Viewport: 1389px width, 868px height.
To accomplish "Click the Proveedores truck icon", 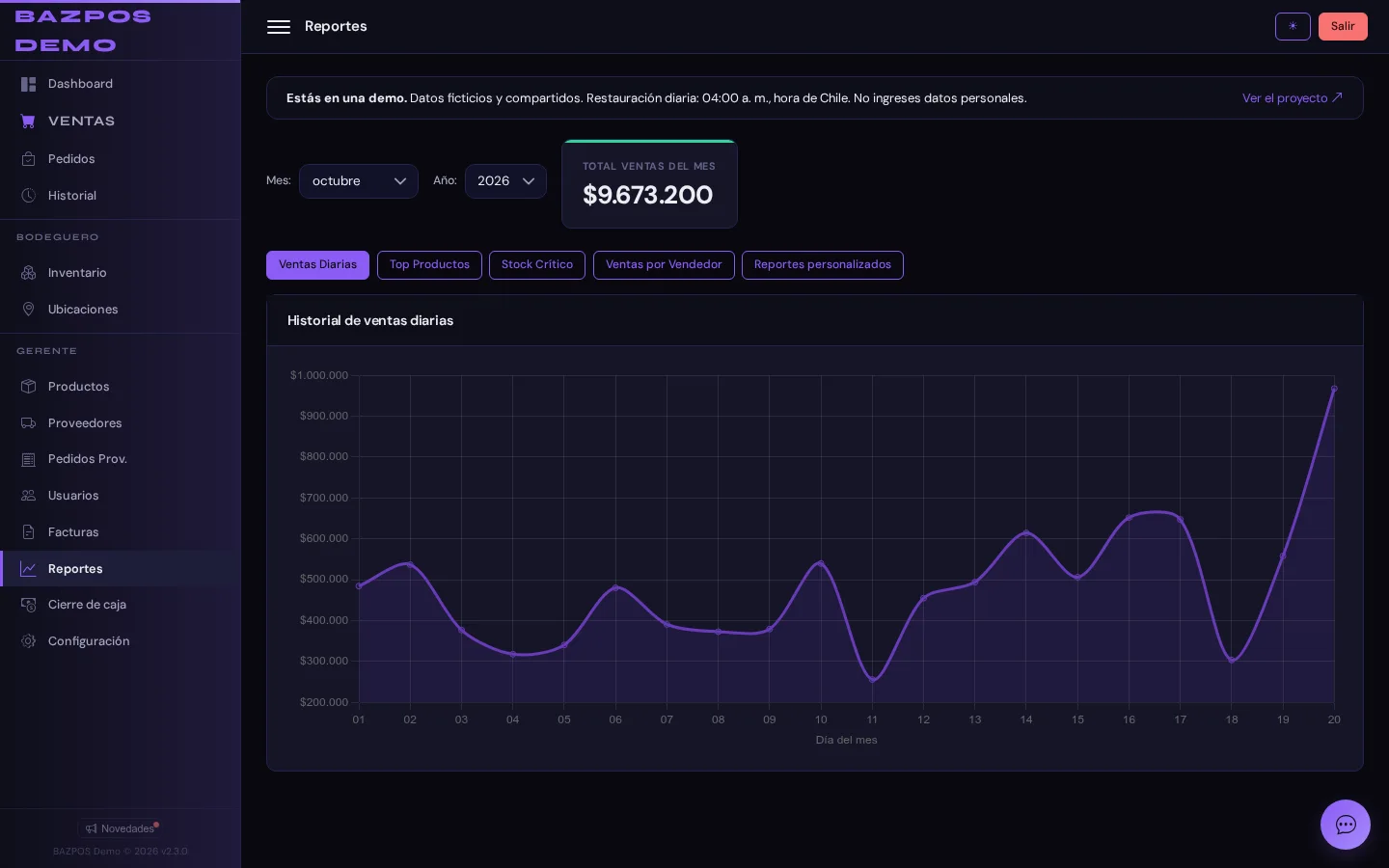I will (x=29, y=423).
